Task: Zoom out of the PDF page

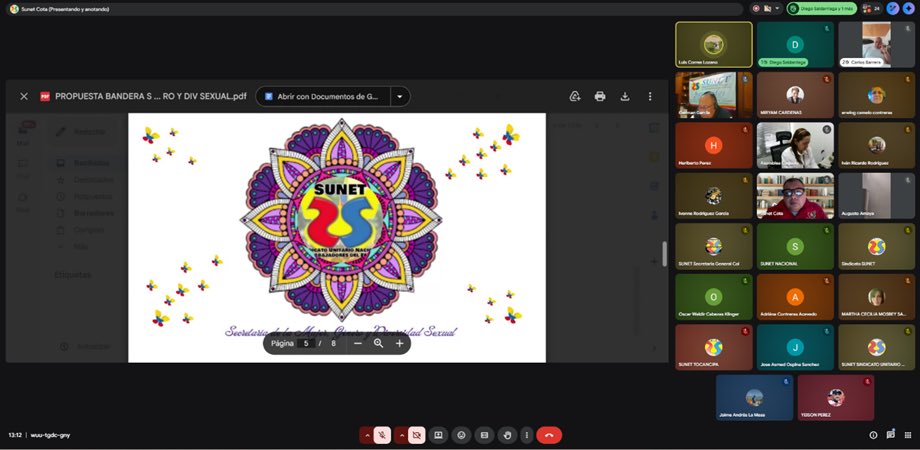Action: pyautogui.click(x=358, y=343)
